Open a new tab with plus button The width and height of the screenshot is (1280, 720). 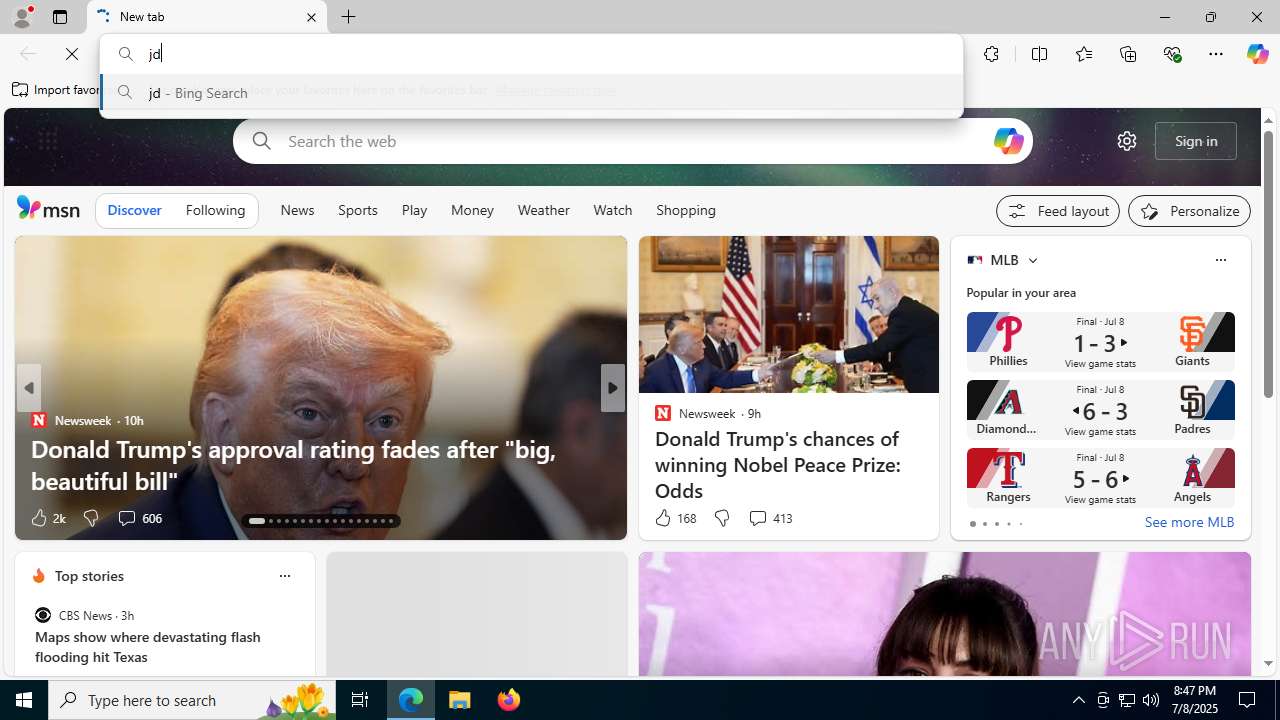(349, 17)
